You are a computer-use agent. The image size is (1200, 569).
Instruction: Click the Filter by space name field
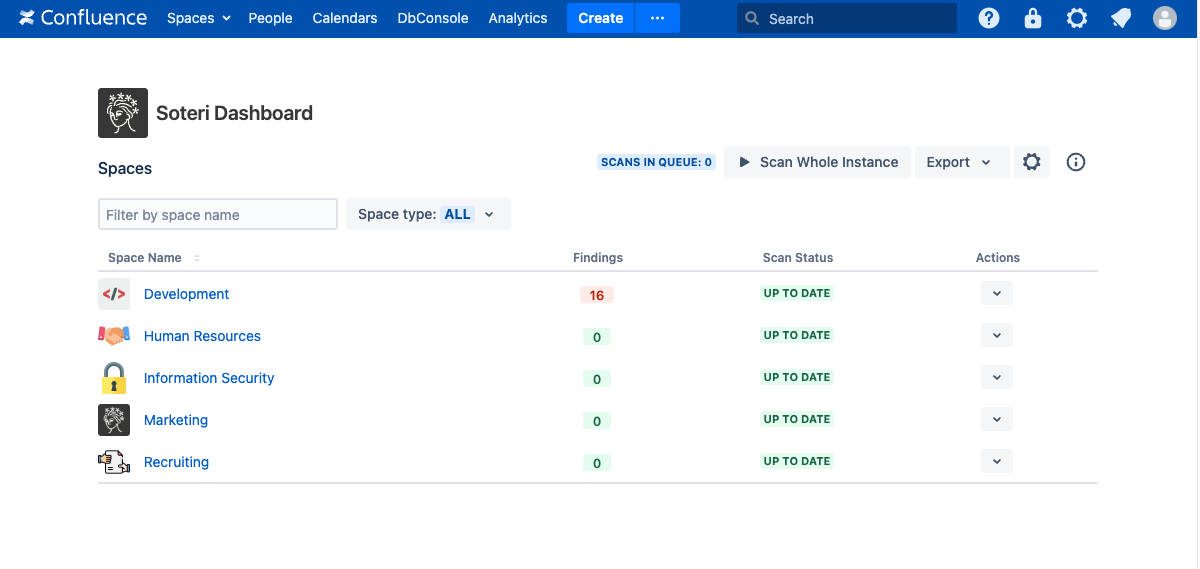217,214
